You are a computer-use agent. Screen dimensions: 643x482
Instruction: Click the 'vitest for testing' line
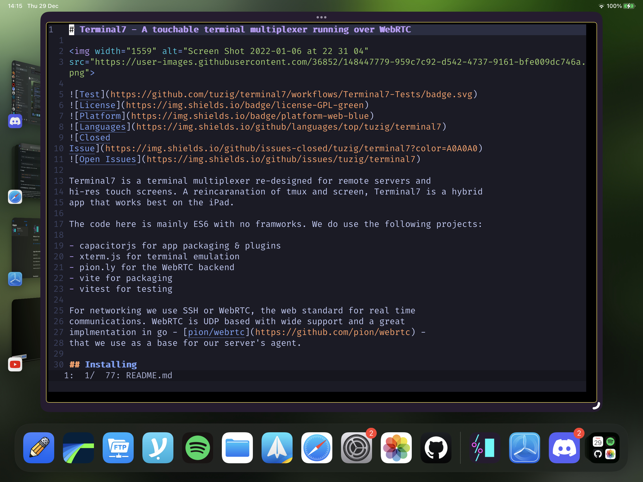point(121,289)
